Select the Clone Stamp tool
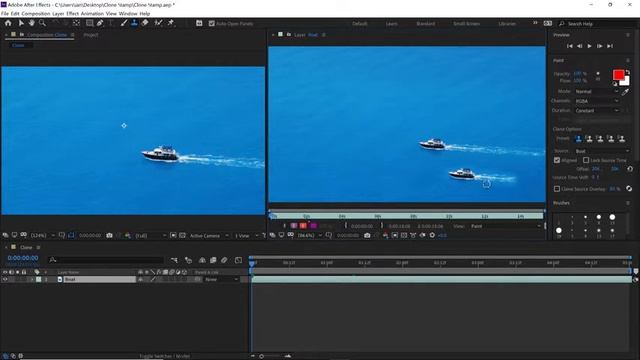Image resolution: width=640 pixels, height=360 pixels. pos(134,23)
